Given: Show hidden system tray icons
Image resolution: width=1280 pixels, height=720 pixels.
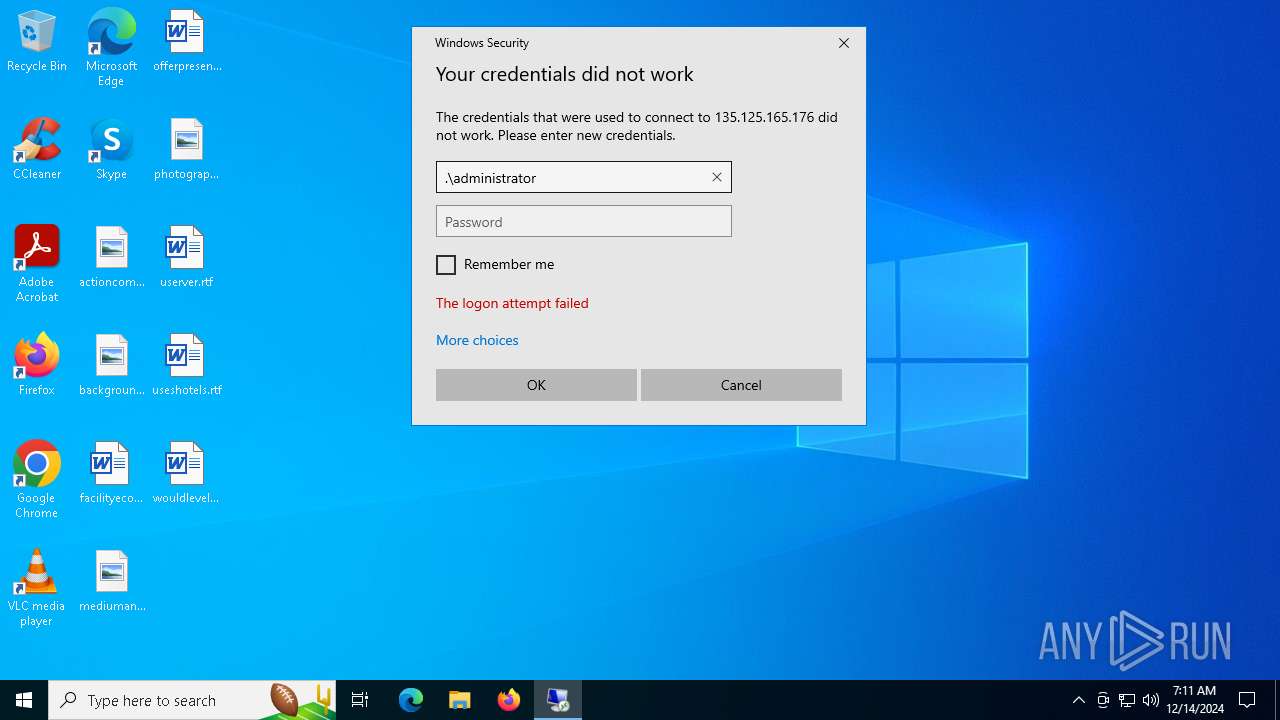Looking at the screenshot, I should click(x=1078, y=700).
